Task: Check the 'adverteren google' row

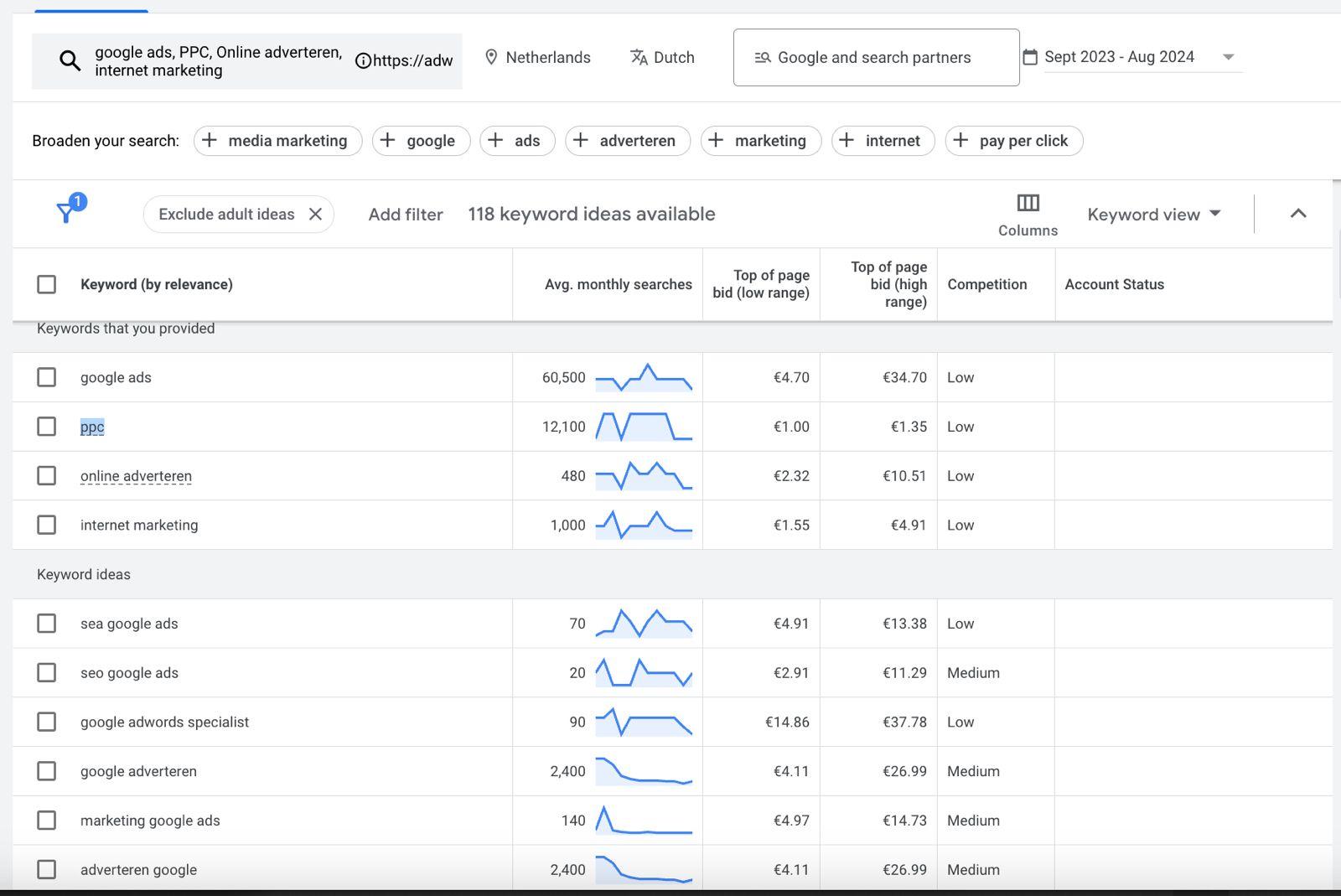Action: pos(47,870)
